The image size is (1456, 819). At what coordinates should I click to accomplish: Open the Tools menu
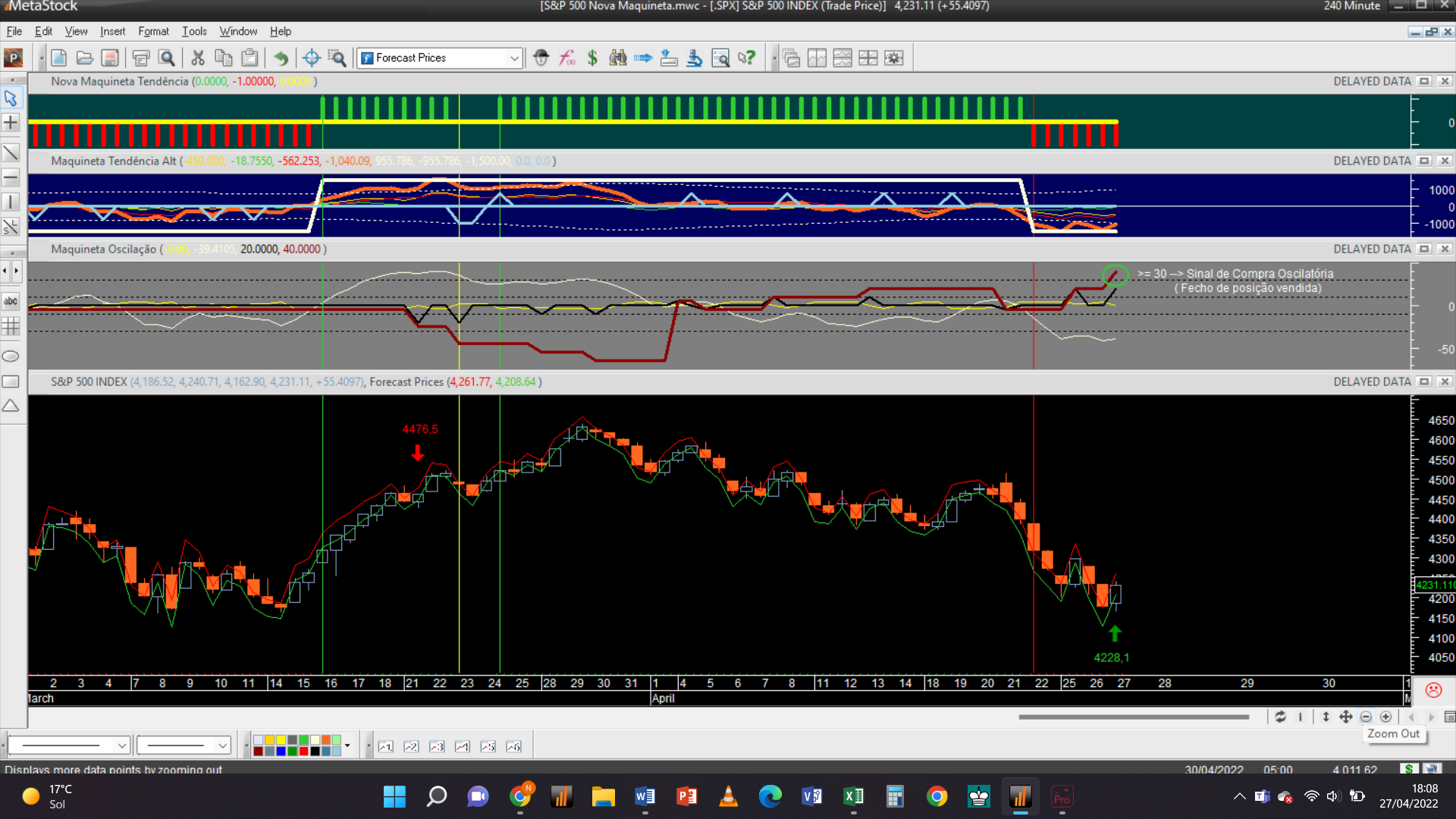194,31
